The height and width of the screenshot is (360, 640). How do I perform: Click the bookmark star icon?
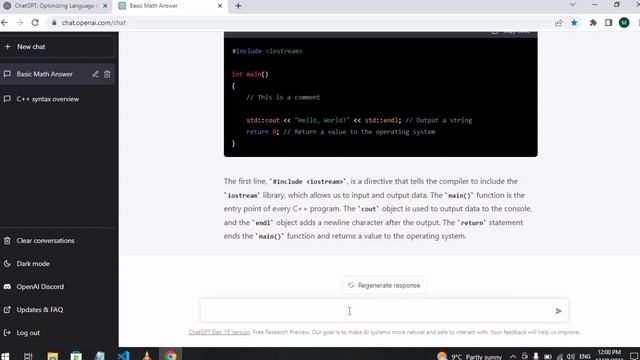pos(574,23)
